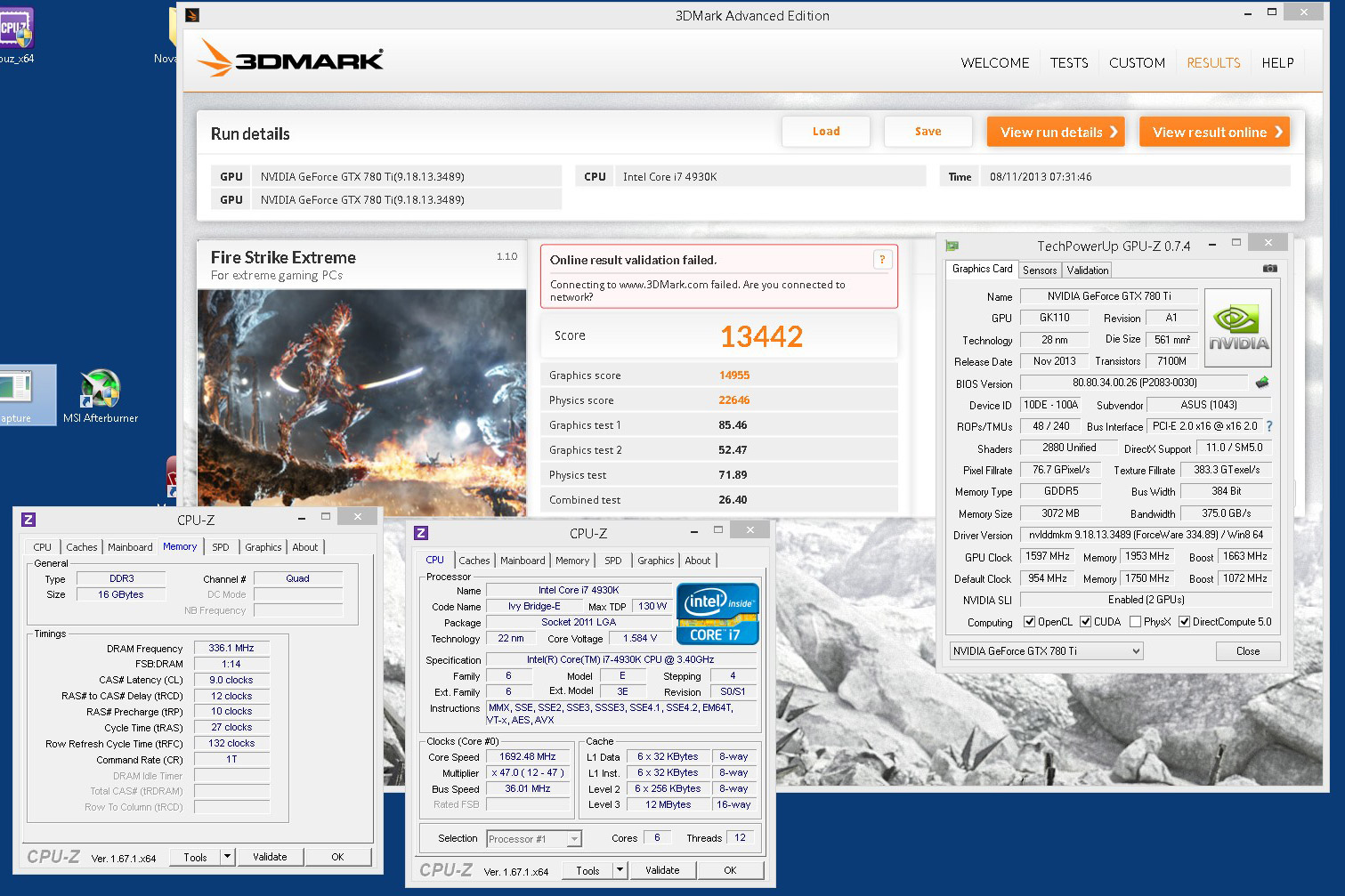This screenshot has width=1345, height=896.
Task: Switch to the CUSTOM tab
Action: point(1137,63)
